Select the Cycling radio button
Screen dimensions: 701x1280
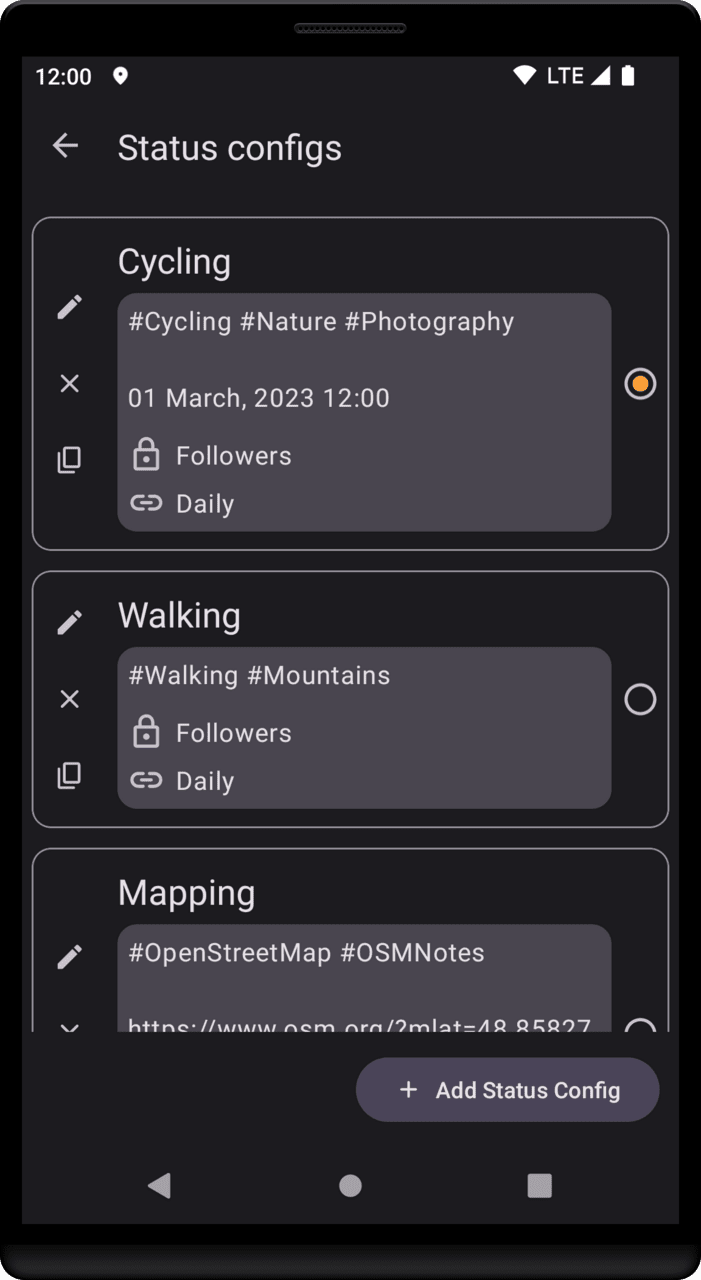coord(640,383)
